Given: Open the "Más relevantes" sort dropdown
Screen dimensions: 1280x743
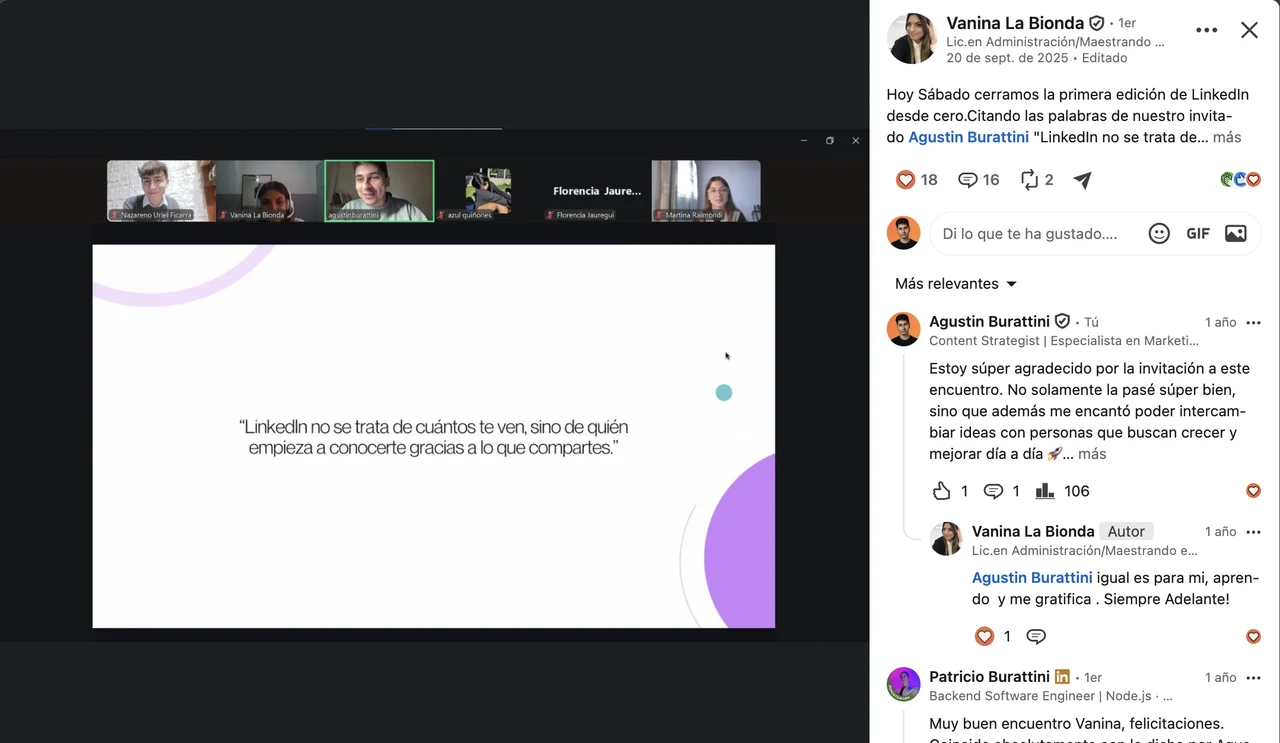Looking at the screenshot, I should point(956,284).
